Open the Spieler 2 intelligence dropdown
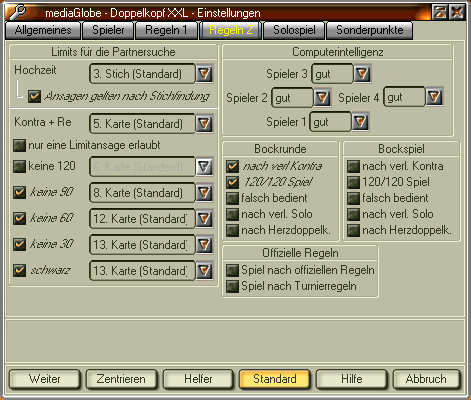471x400 pixels. (322, 98)
